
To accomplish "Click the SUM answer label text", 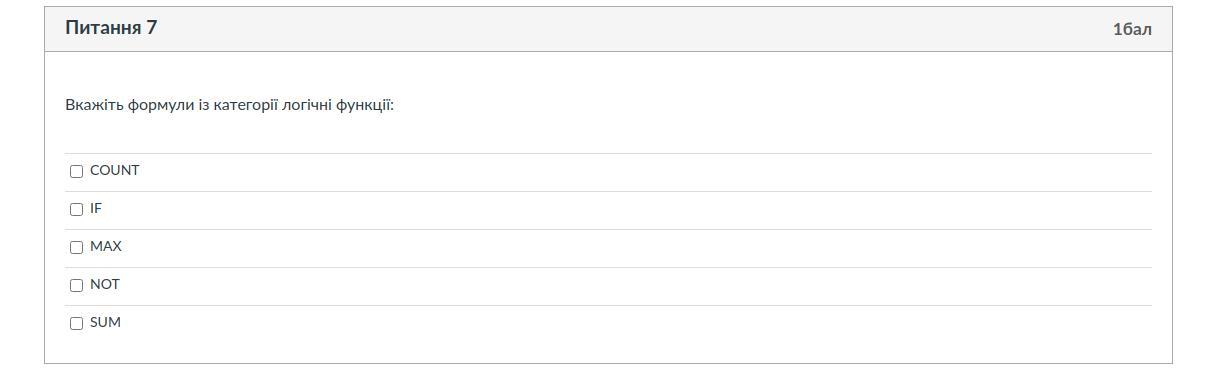I will (x=105, y=323).
